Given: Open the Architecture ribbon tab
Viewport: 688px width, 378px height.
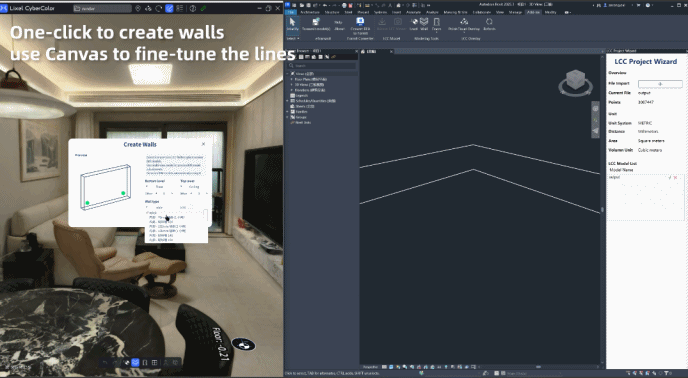Looking at the screenshot, I should [x=310, y=12].
